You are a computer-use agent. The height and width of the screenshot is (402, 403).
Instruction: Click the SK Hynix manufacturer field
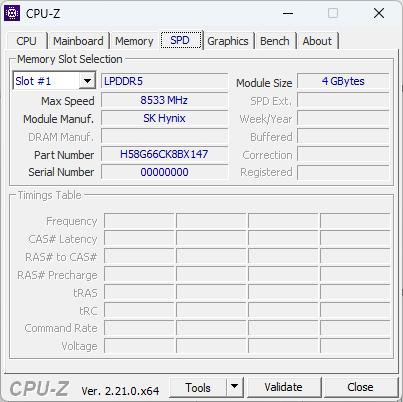[165, 118]
